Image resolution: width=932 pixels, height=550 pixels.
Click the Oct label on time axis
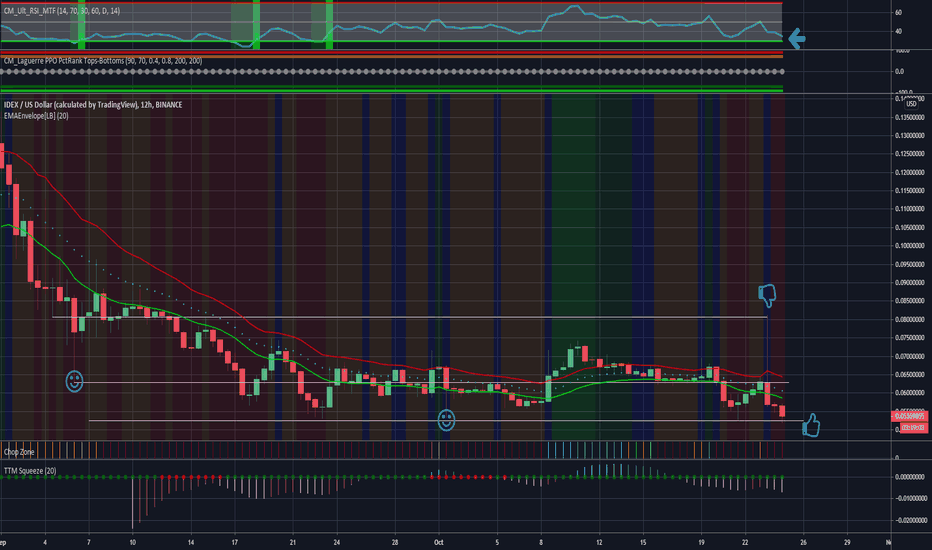[439, 542]
